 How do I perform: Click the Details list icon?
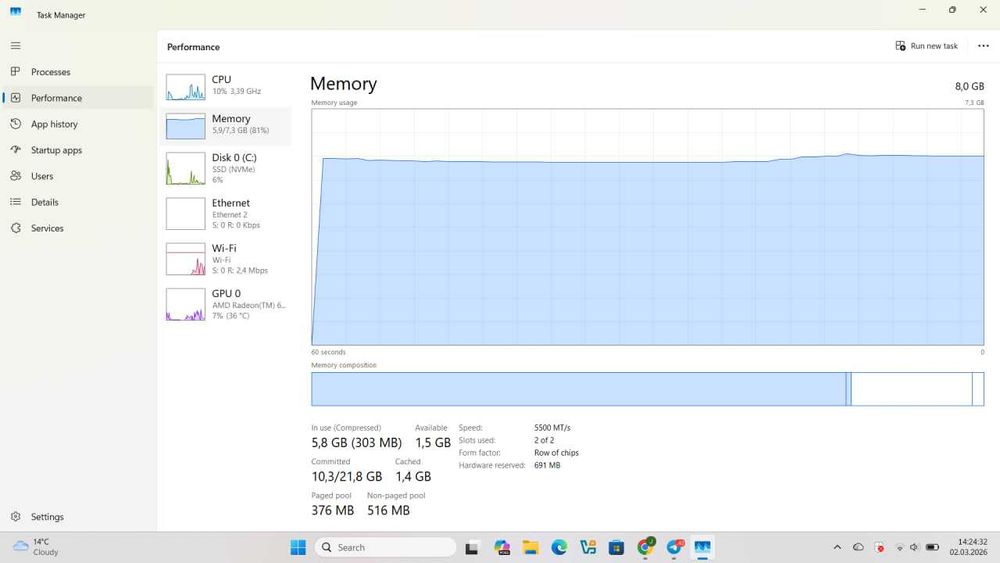15,201
